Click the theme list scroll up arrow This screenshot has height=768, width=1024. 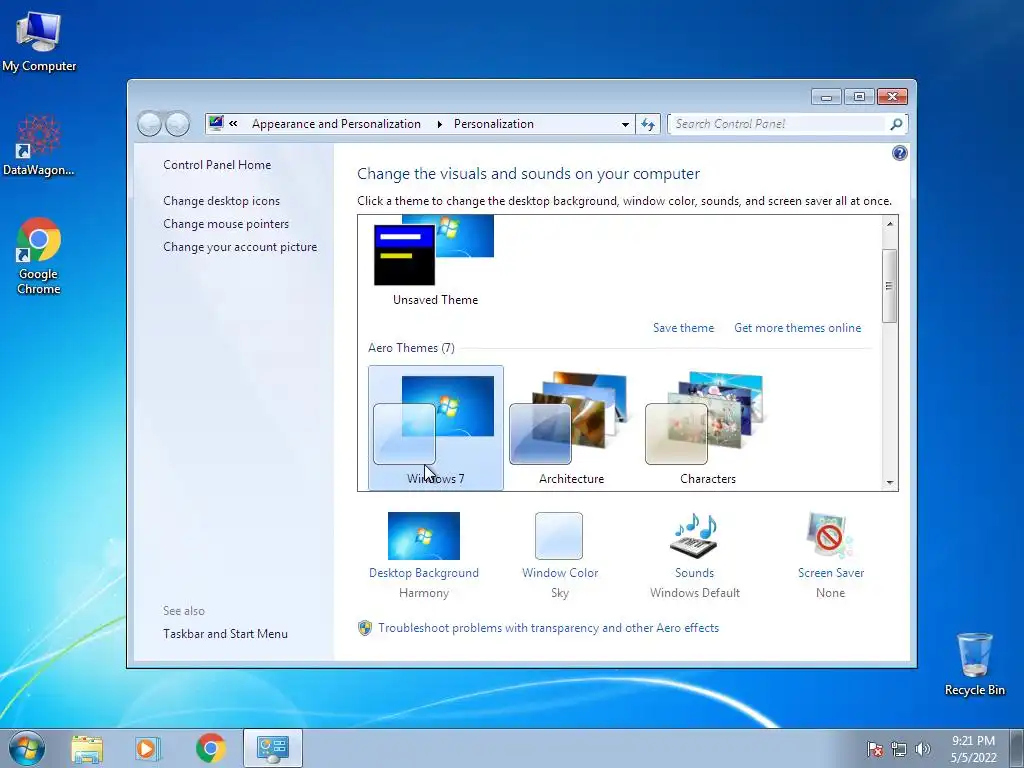point(889,224)
